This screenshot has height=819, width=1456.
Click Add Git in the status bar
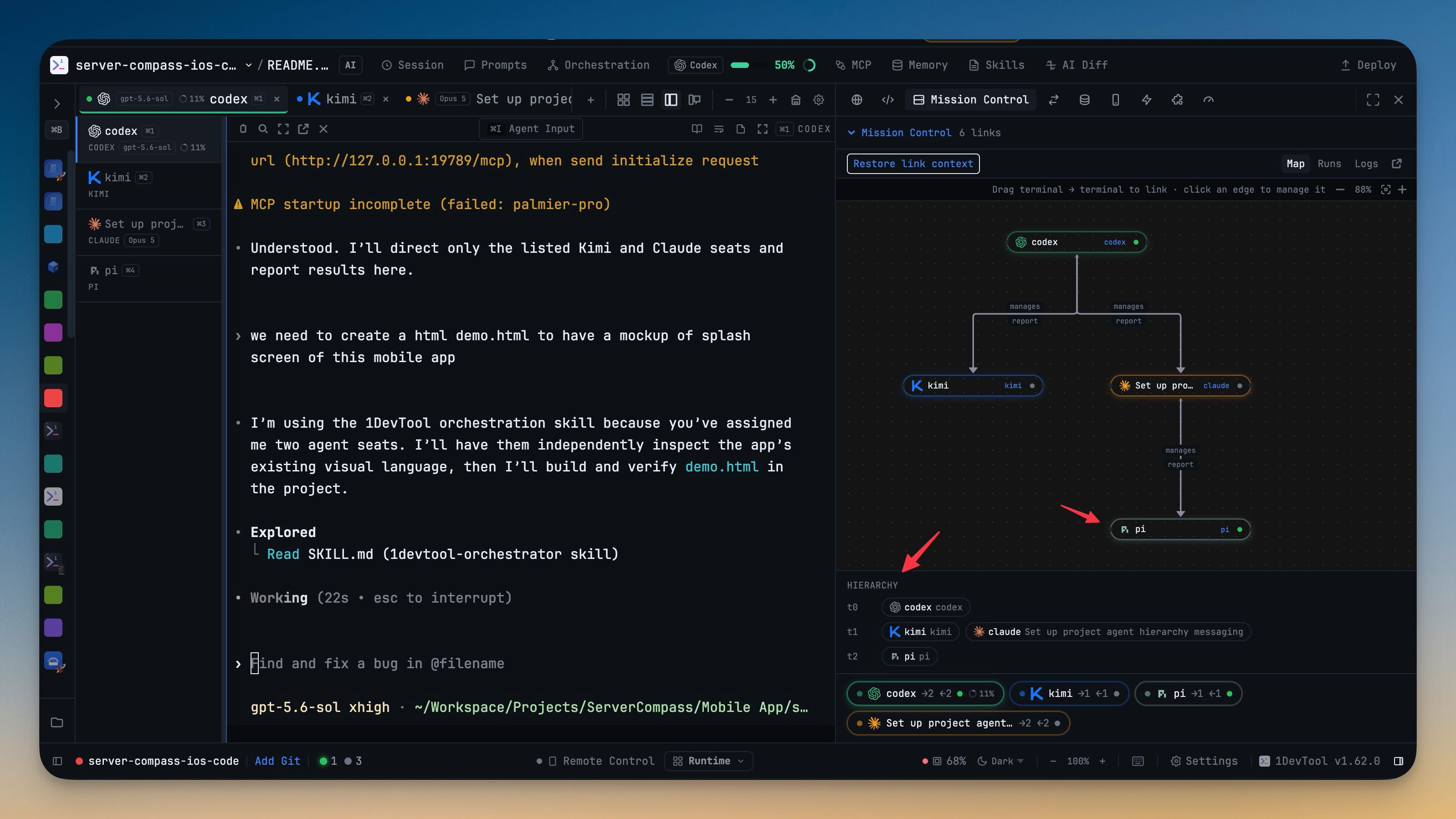click(x=277, y=761)
